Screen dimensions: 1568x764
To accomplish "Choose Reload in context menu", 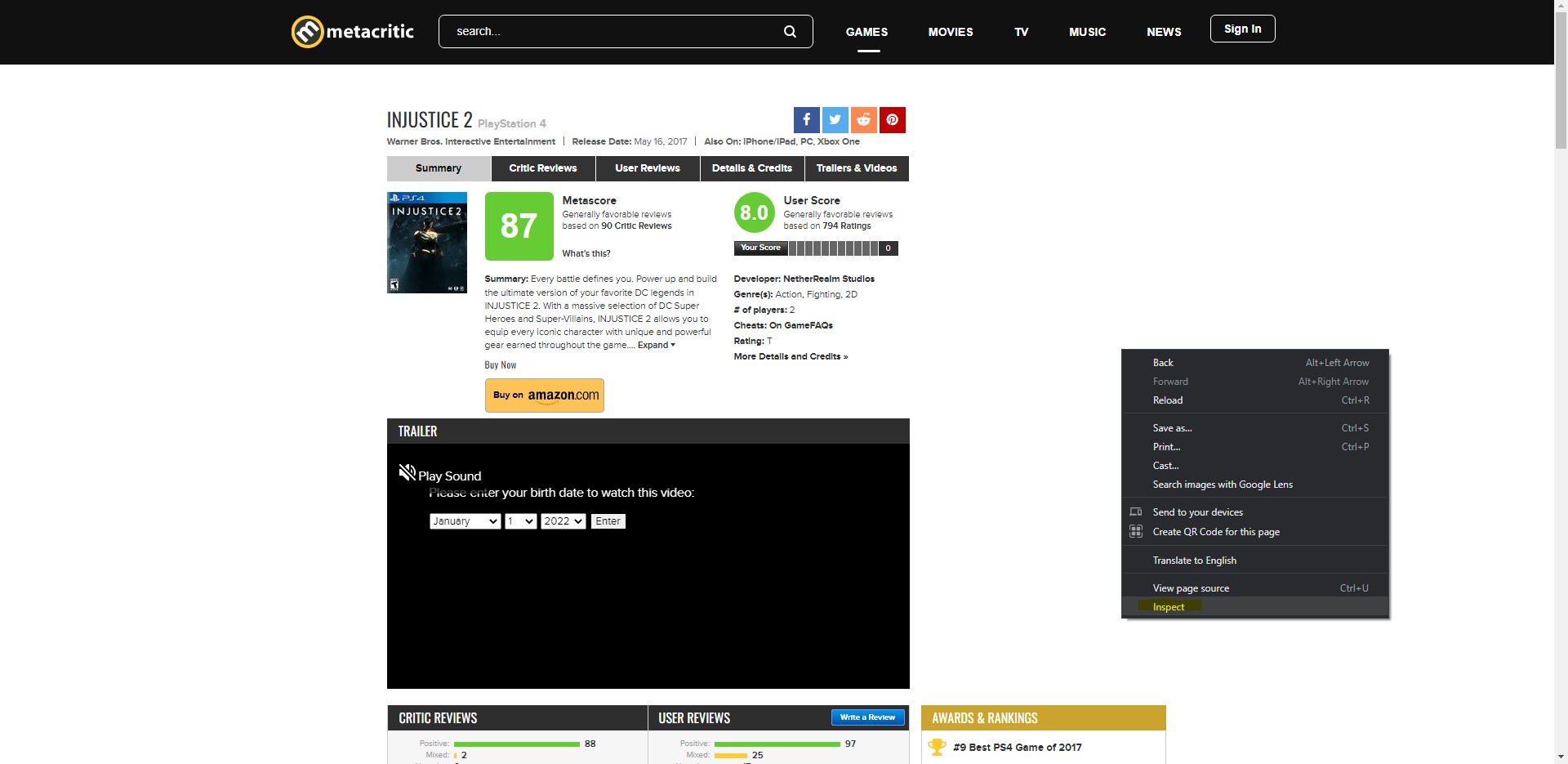I will [x=1255, y=400].
